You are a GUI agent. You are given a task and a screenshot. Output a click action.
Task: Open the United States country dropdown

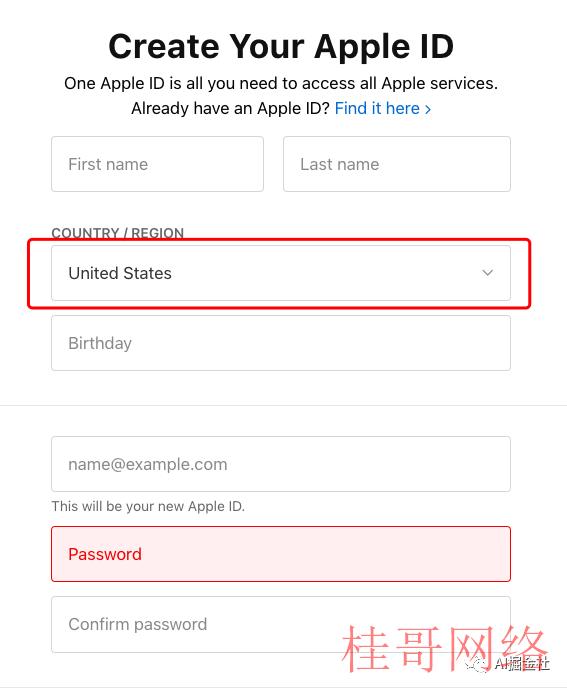tap(281, 273)
